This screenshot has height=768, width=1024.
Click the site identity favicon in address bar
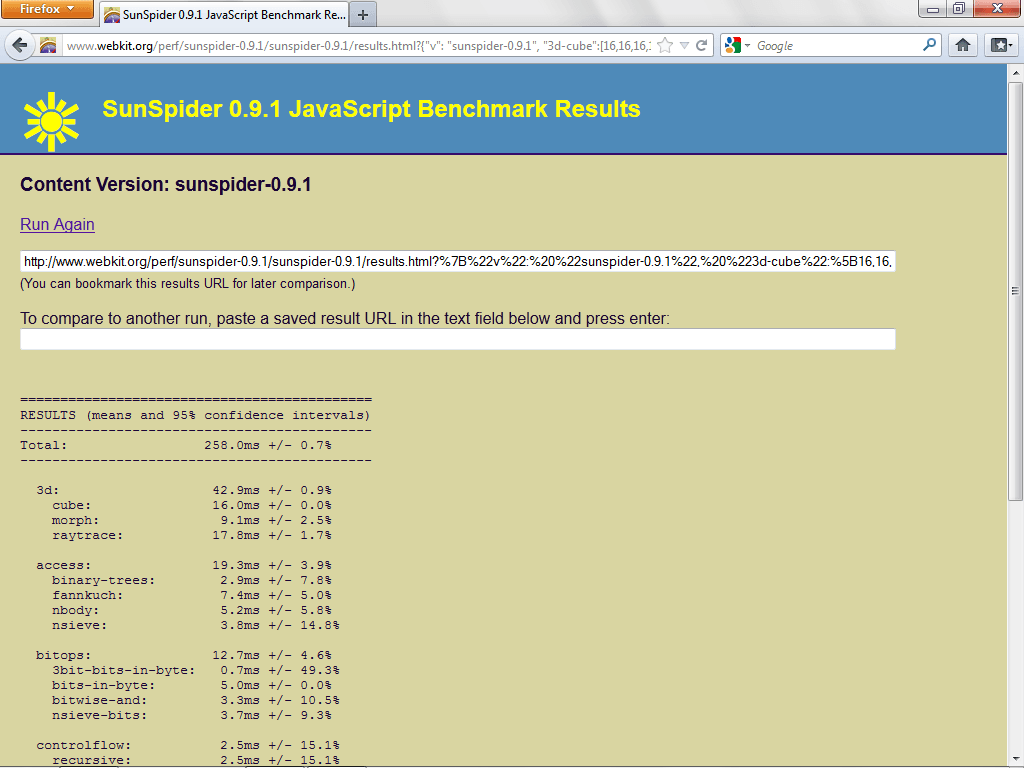tap(48, 46)
